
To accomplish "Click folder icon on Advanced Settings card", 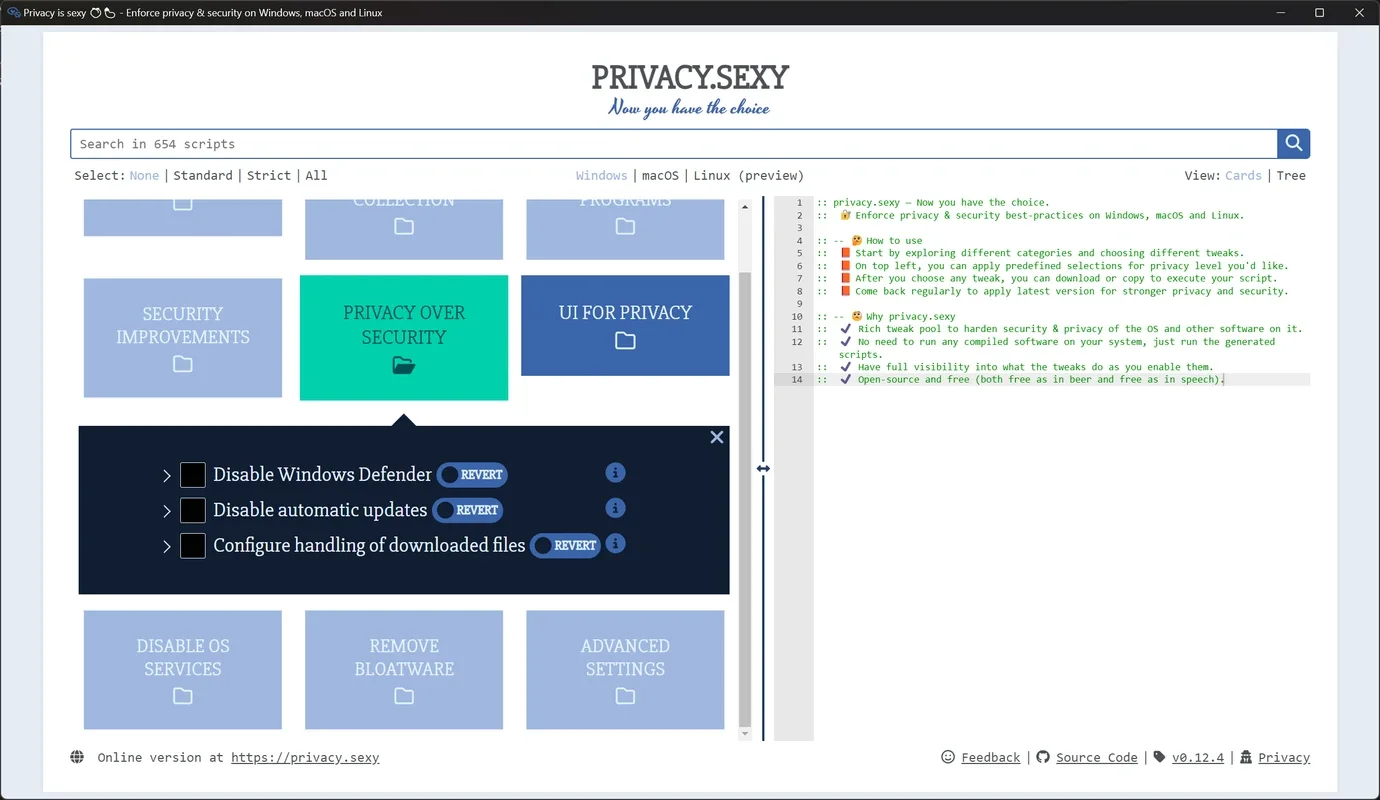I will click(x=625, y=696).
